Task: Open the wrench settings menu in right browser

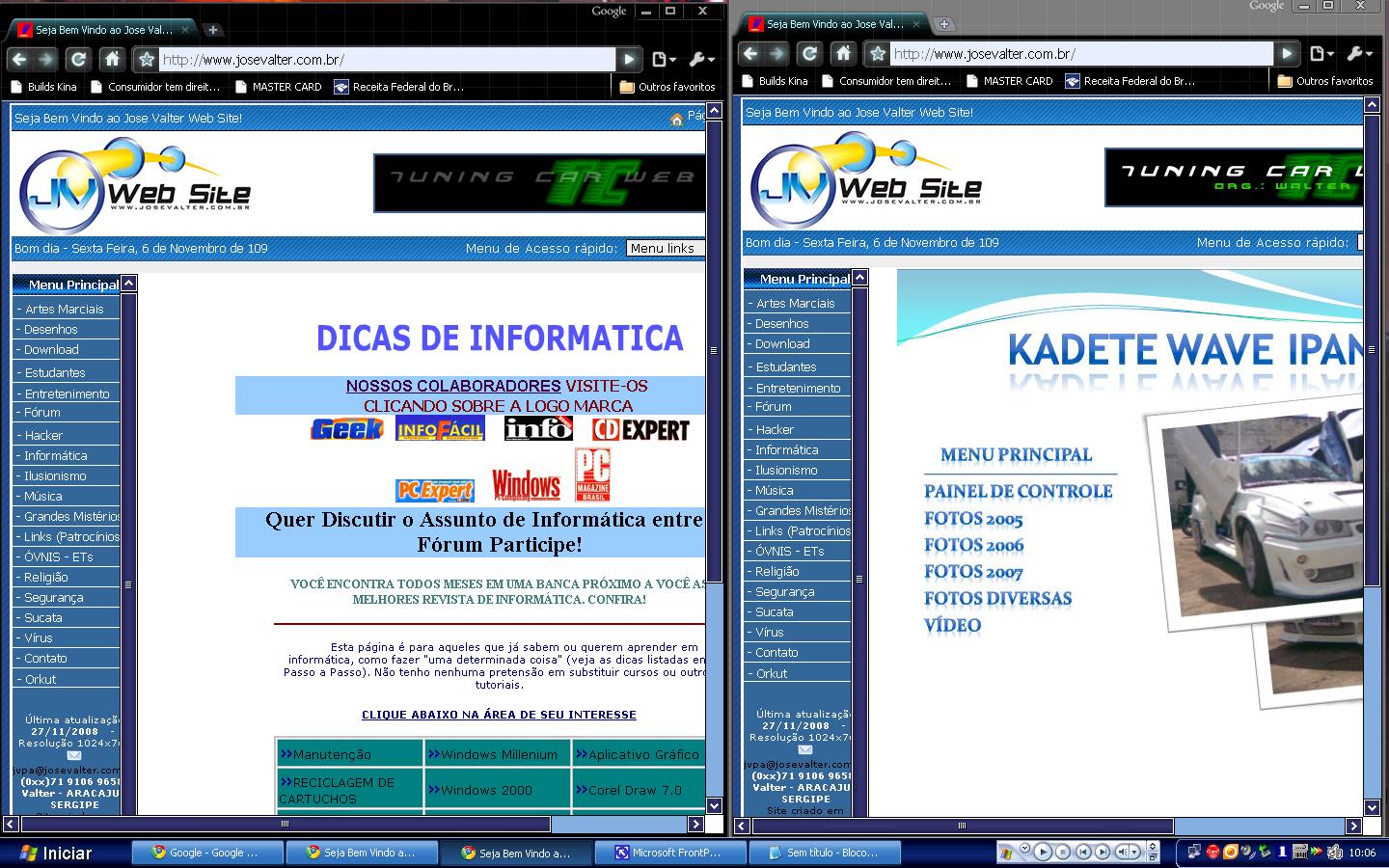Action: [1358, 54]
